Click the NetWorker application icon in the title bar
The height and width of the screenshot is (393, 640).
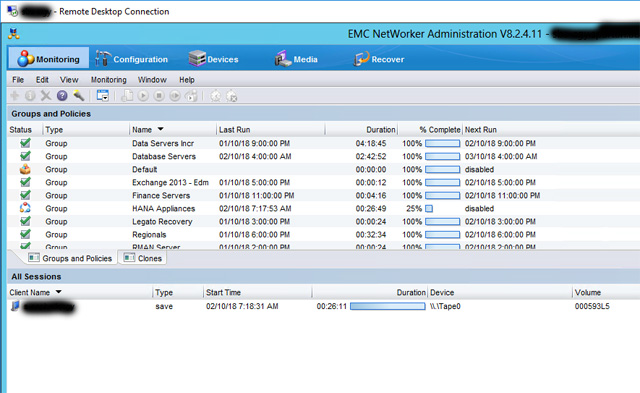tap(14, 33)
